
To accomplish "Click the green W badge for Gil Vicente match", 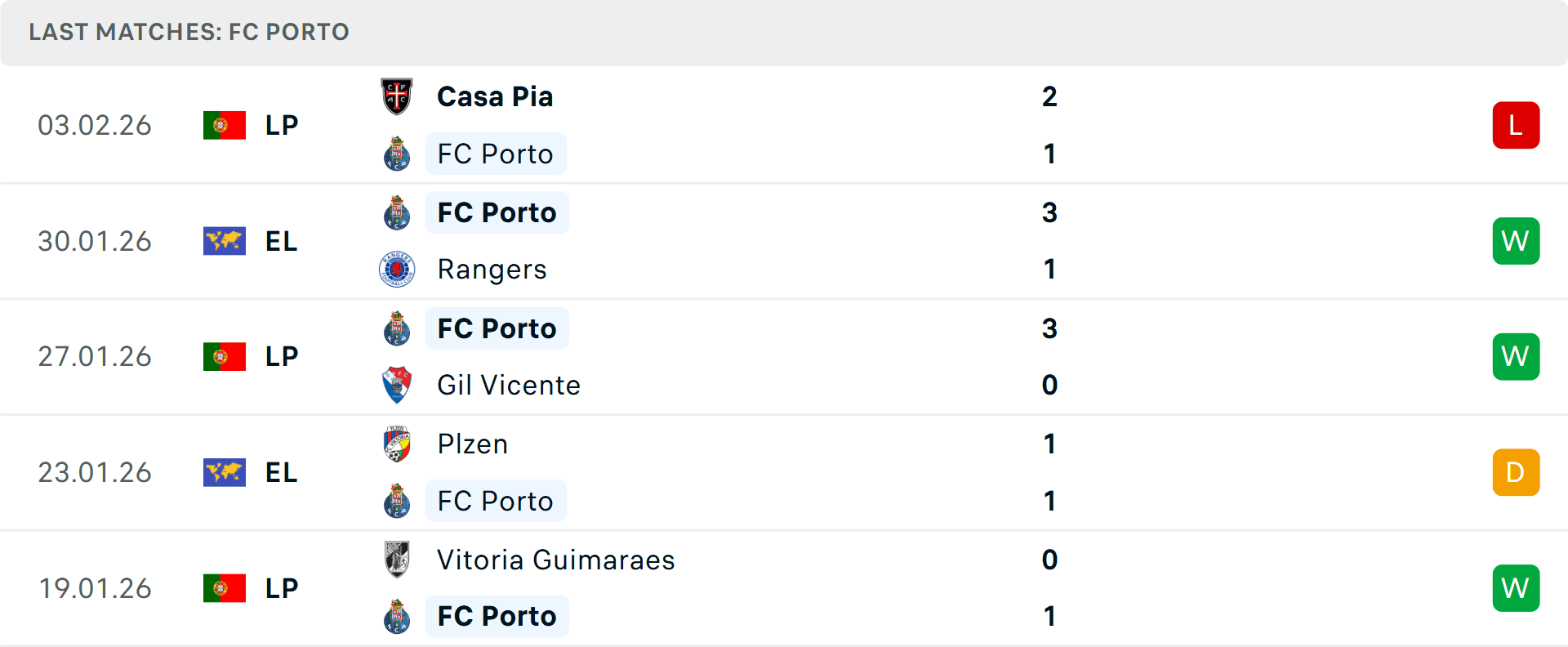I will pos(1516,356).
